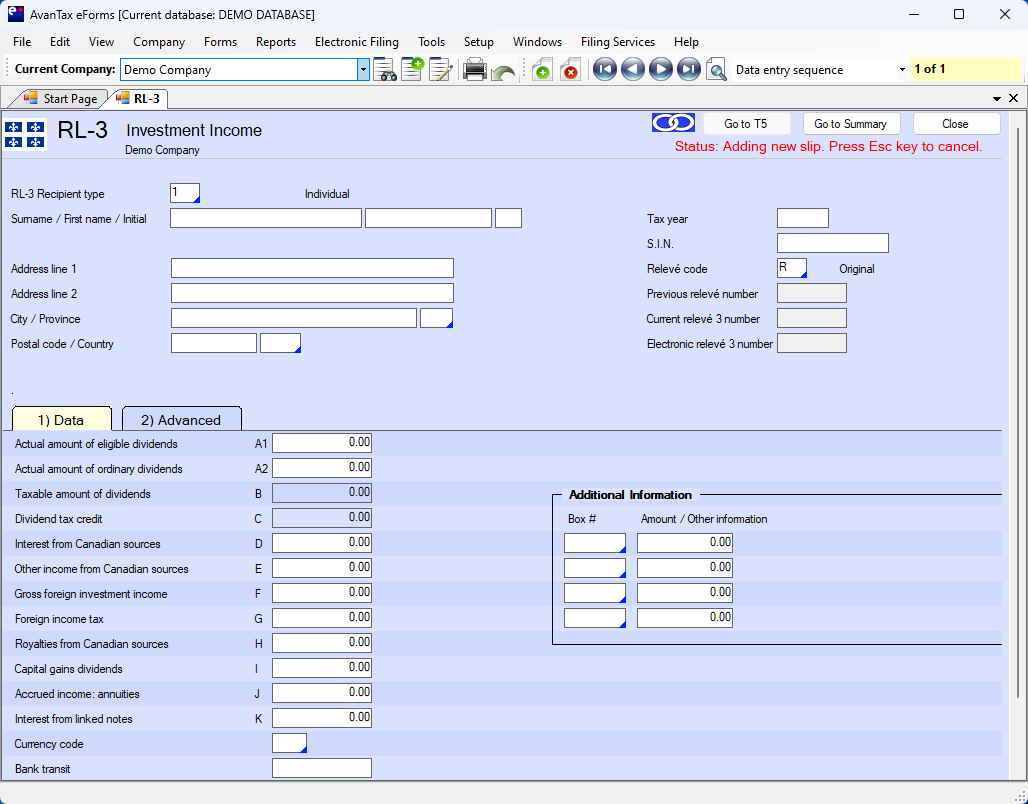The height and width of the screenshot is (804, 1028).
Task: Open the Relevé code dropdown field
Action: (792, 268)
